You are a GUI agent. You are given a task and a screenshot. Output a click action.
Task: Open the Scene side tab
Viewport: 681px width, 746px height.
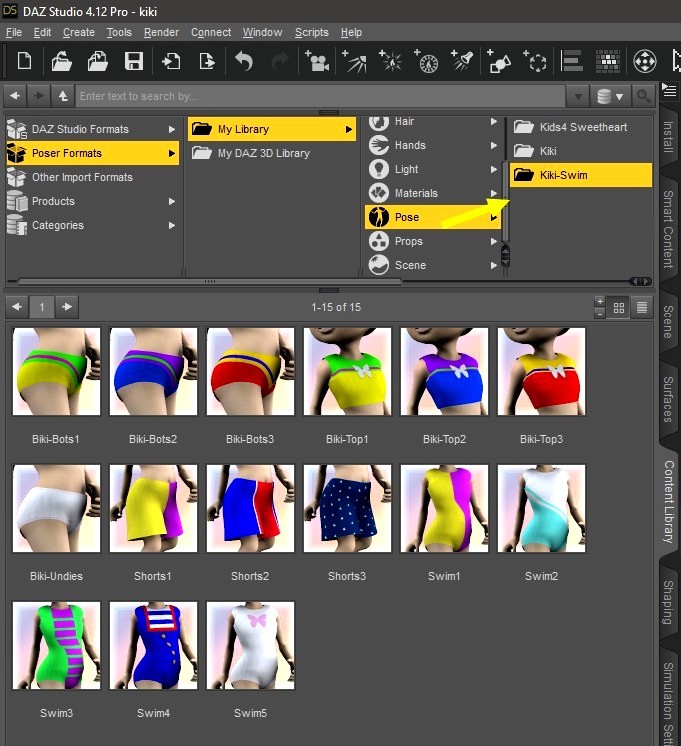click(x=668, y=322)
